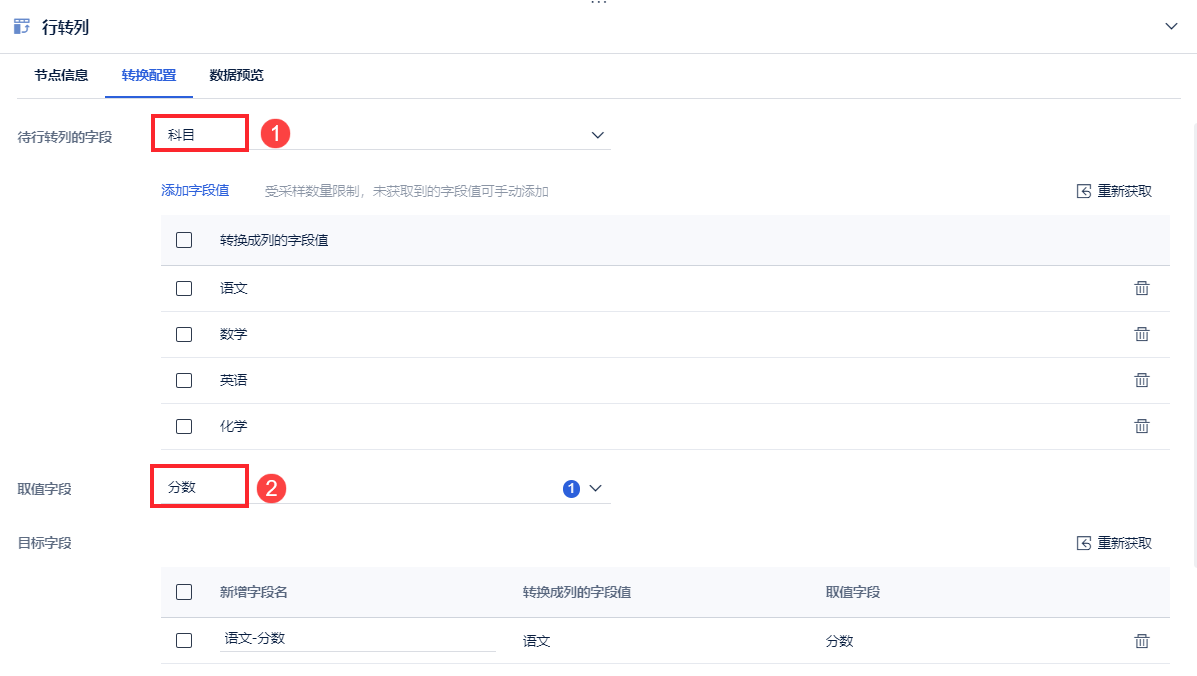Check the 数学 field value checkbox
The width and height of the screenshot is (1197, 676).
coord(184,334)
